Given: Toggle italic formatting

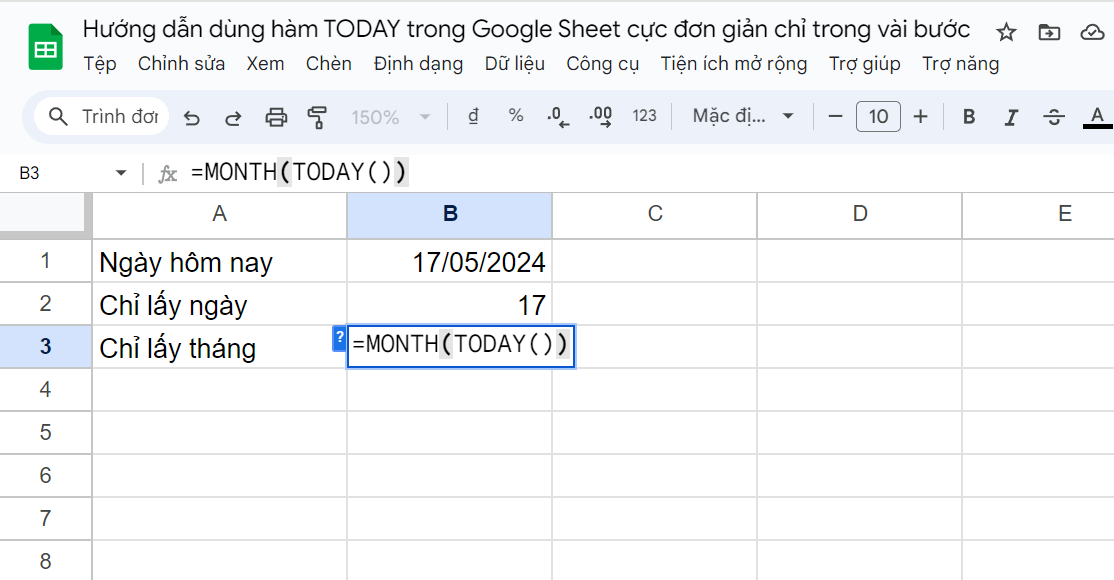Looking at the screenshot, I should (1011, 116).
